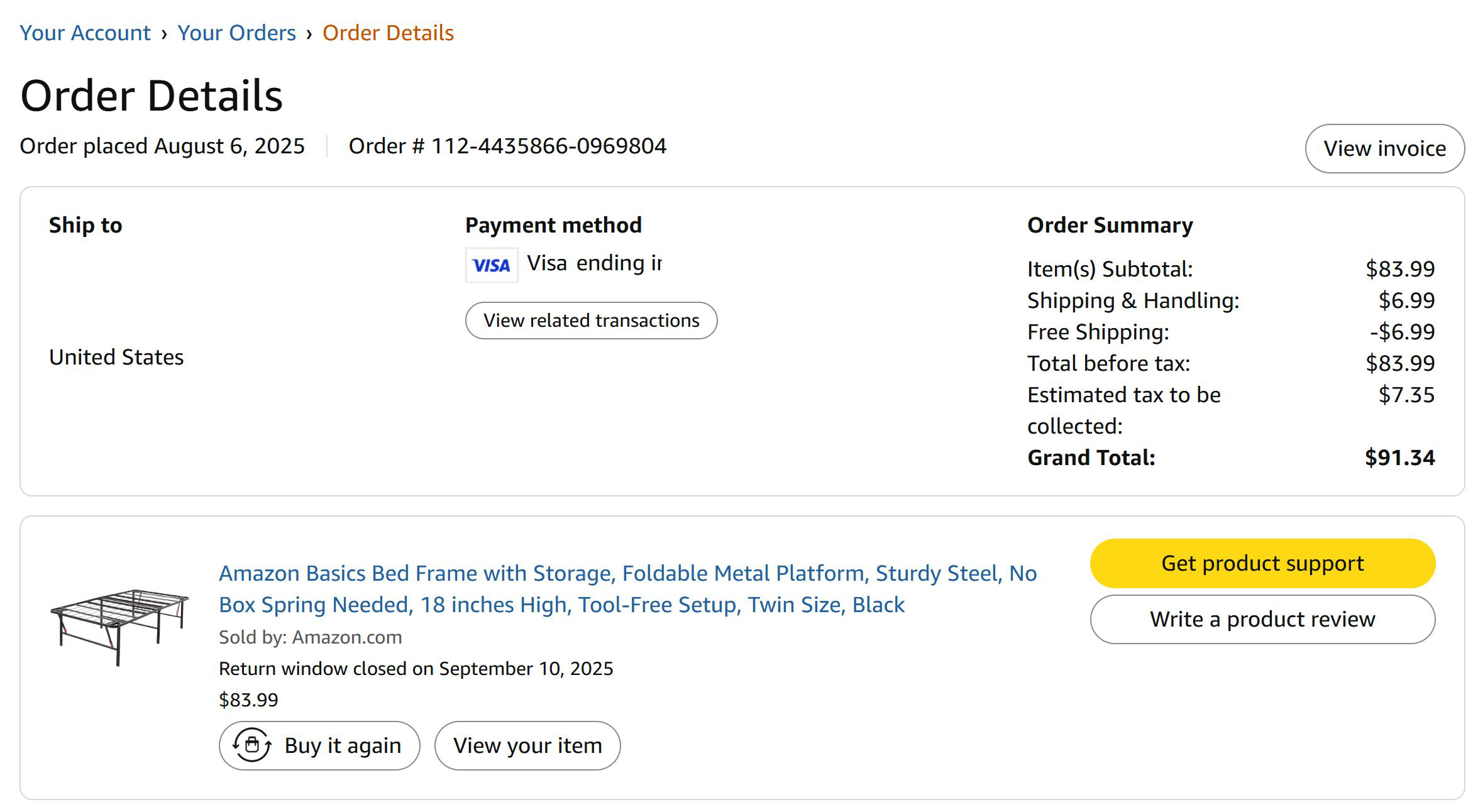
Task: Click the order number text
Action: tap(507, 146)
